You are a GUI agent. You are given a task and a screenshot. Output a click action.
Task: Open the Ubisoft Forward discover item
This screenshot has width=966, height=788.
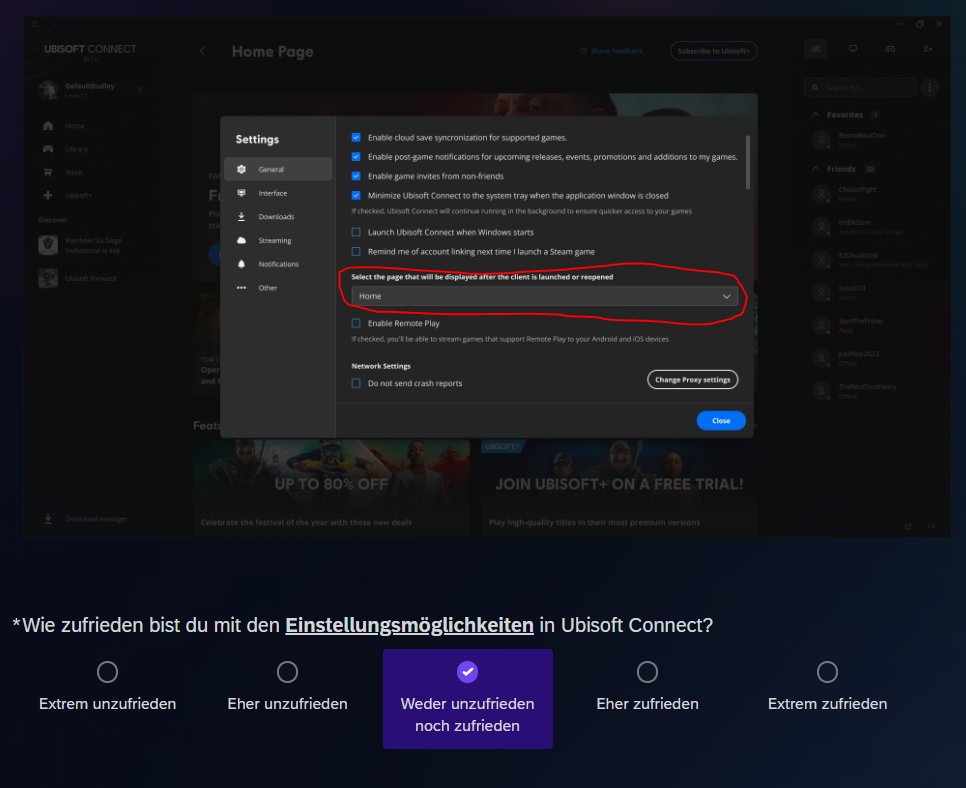pyautogui.click(x=78, y=278)
